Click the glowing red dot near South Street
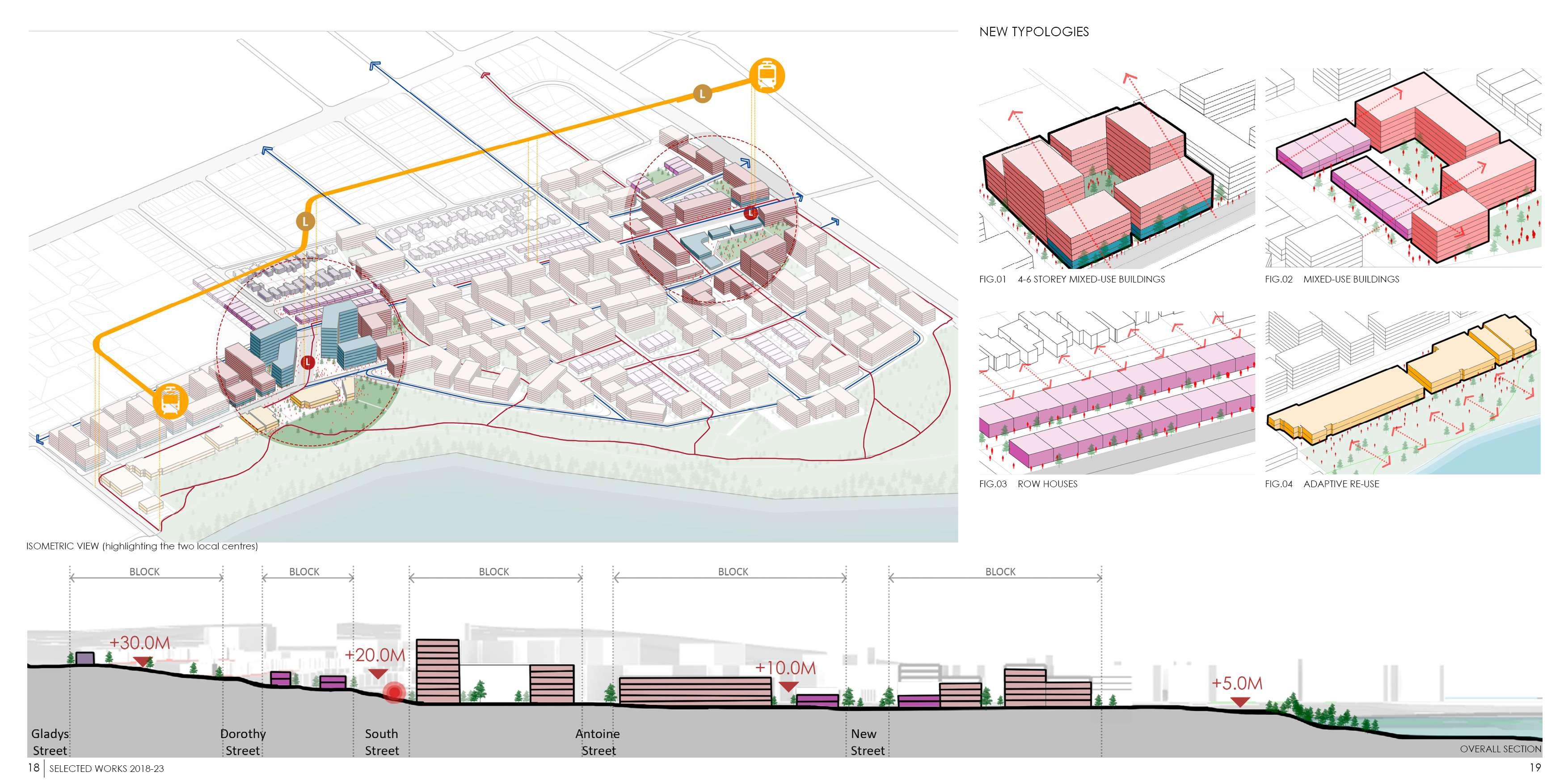 point(394,693)
